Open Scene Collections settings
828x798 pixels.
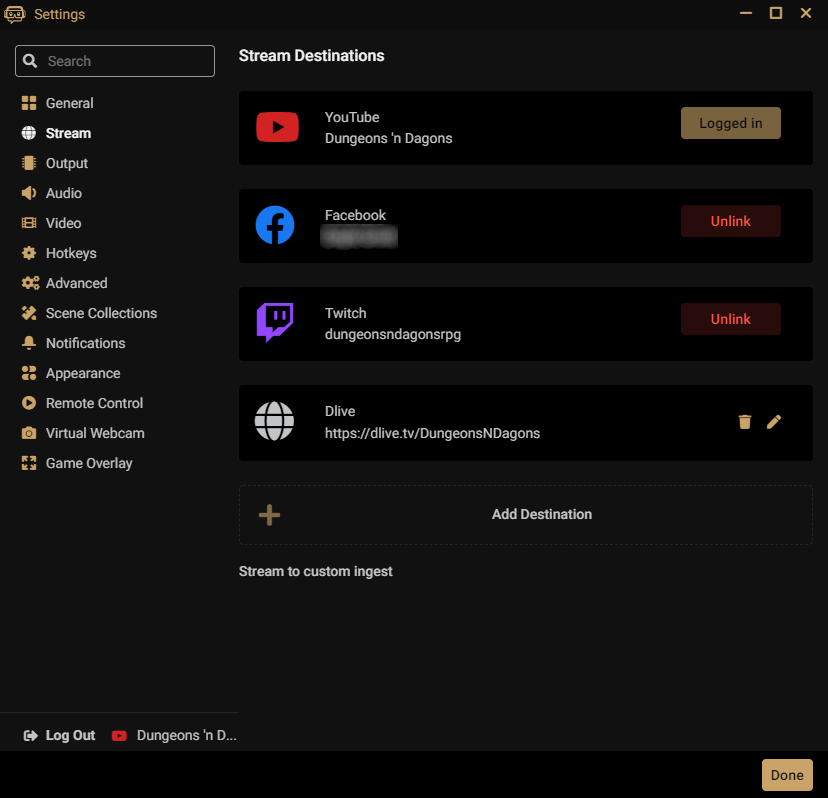100,313
